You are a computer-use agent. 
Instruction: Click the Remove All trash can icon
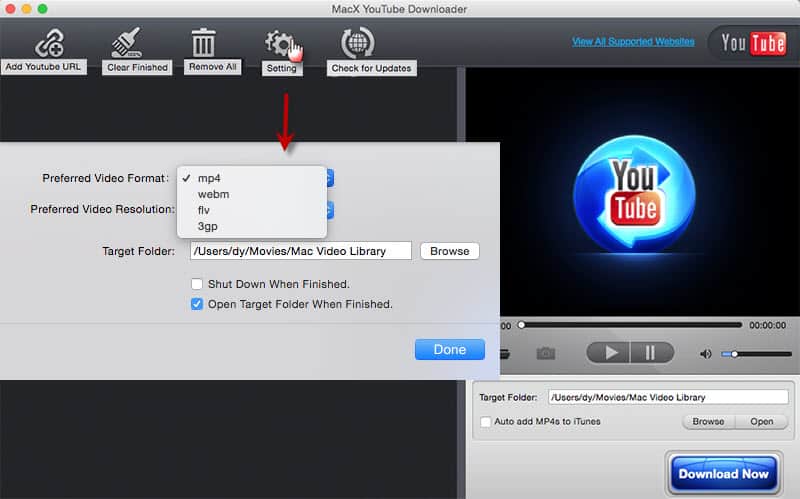[x=203, y=42]
